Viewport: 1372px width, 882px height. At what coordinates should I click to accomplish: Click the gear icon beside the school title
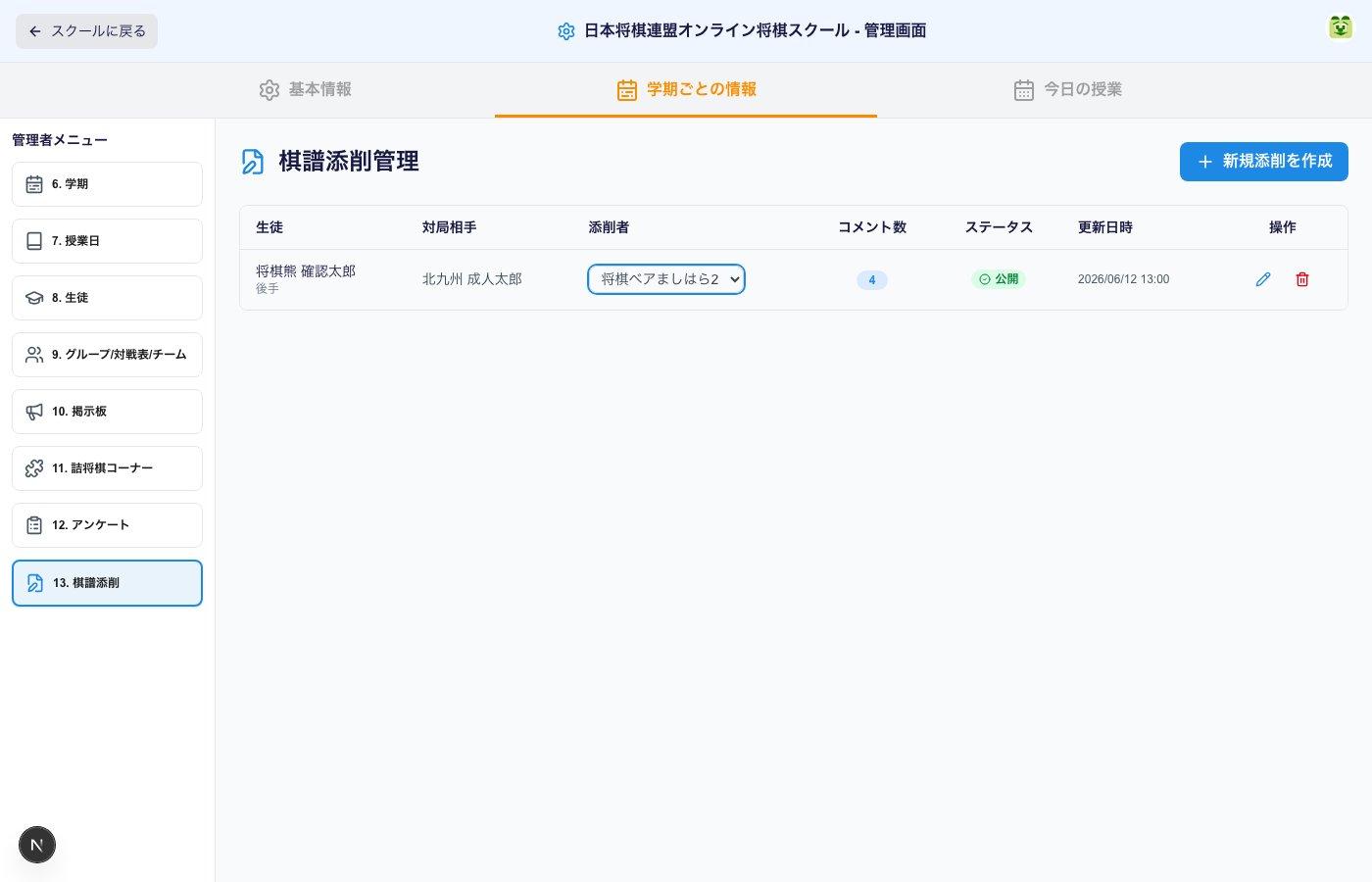[566, 31]
